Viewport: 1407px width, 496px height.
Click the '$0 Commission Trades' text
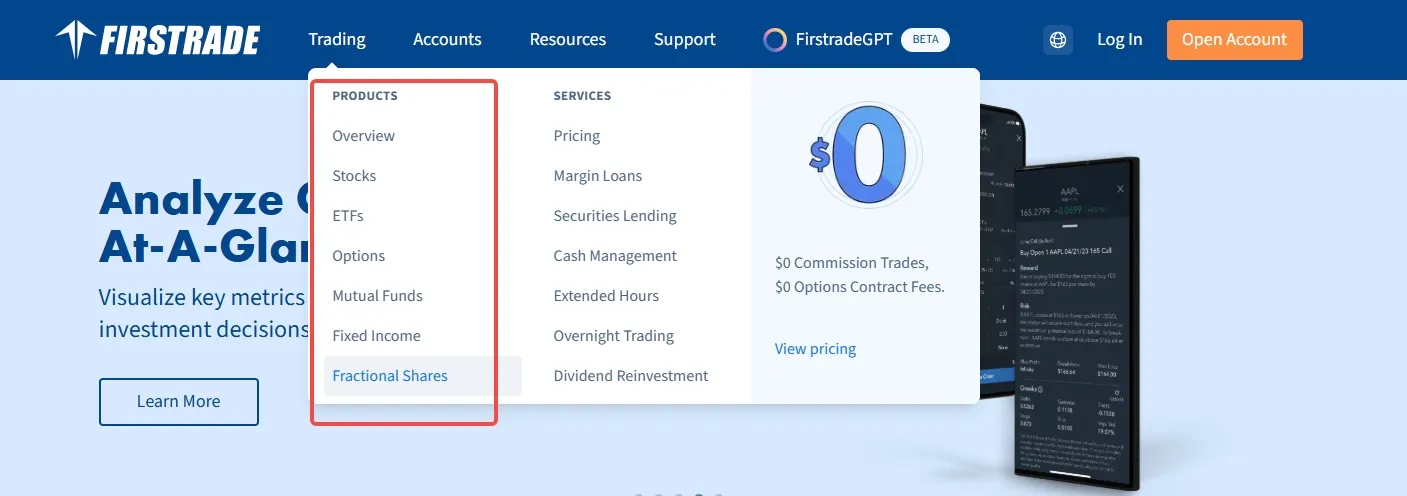tap(851, 263)
